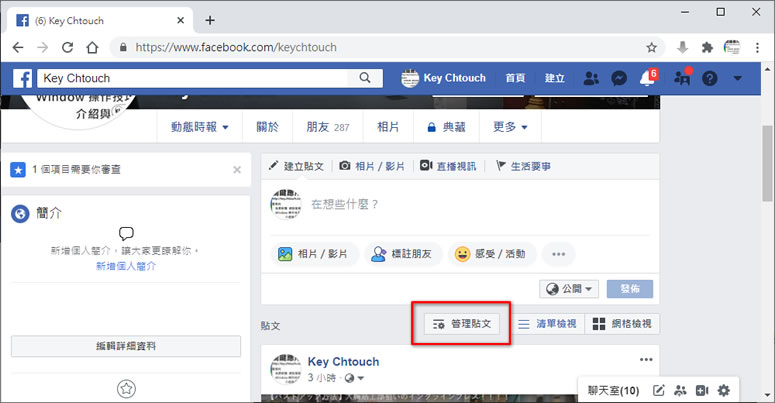The width and height of the screenshot is (775, 403).
Task: Click the Chrome bookmark star icon
Action: click(651, 47)
